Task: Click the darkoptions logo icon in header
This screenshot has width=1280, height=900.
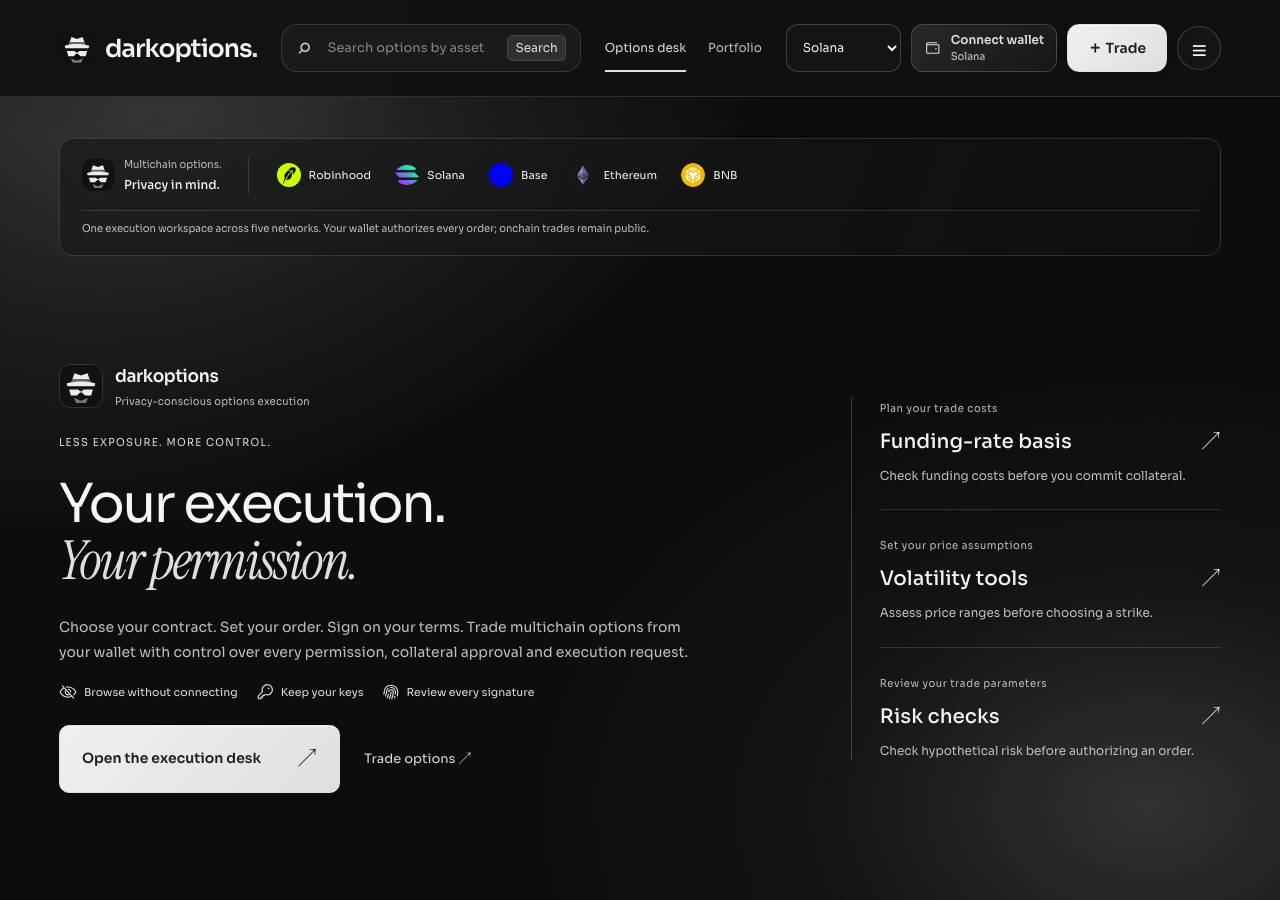Action: (x=77, y=48)
